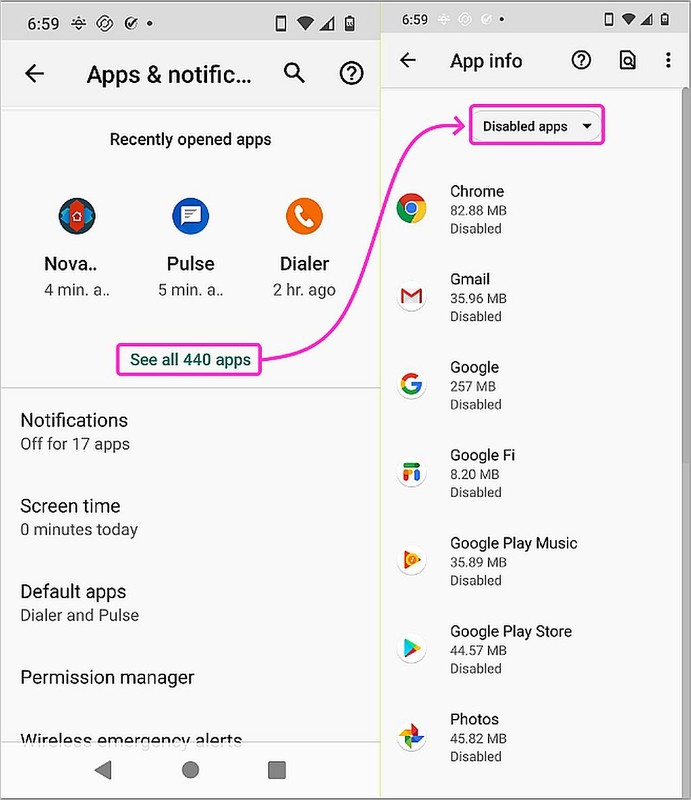Click the Pulse app name label

(190, 264)
